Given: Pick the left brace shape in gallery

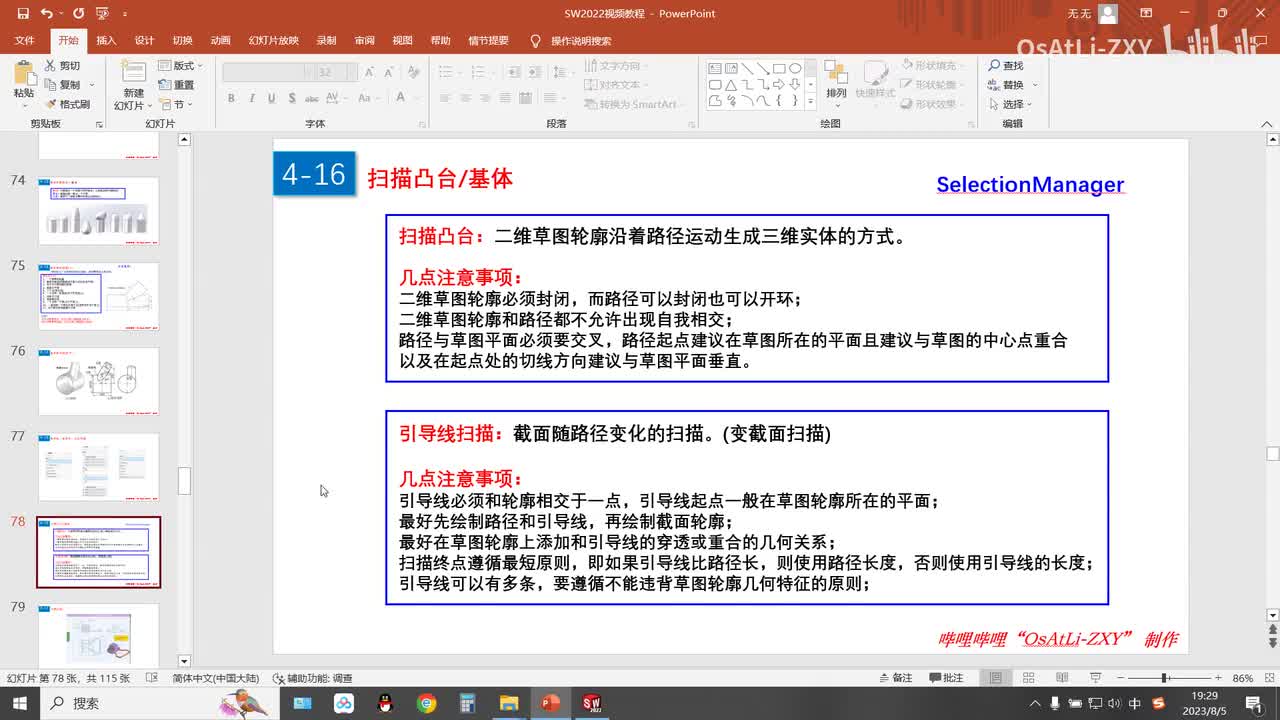Looking at the screenshot, I should 779,101.
